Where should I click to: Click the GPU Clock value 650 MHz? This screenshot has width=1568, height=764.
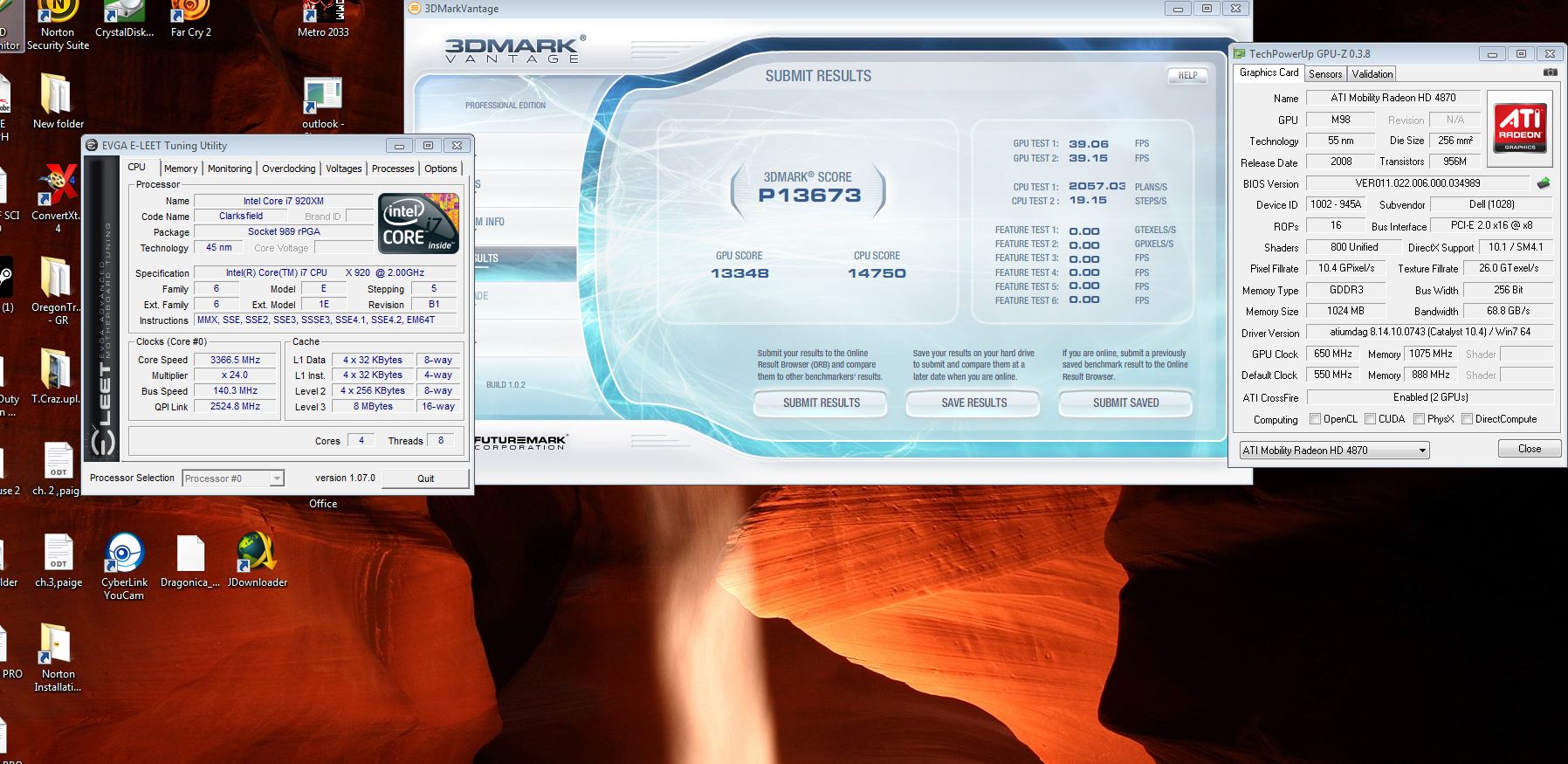click(x=1333, y=354)
